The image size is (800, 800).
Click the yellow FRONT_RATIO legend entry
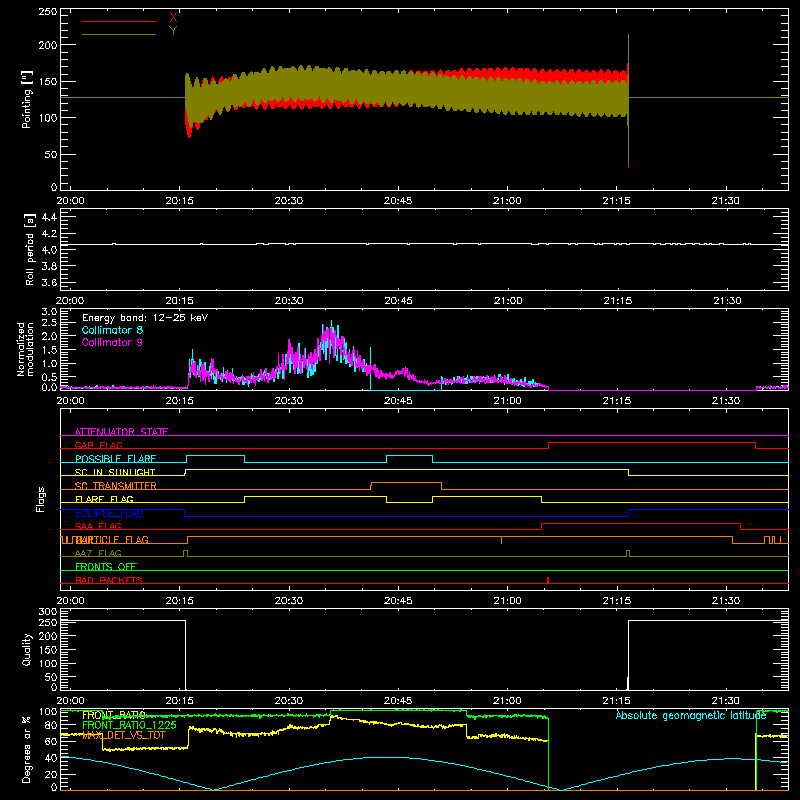[114, 715]
